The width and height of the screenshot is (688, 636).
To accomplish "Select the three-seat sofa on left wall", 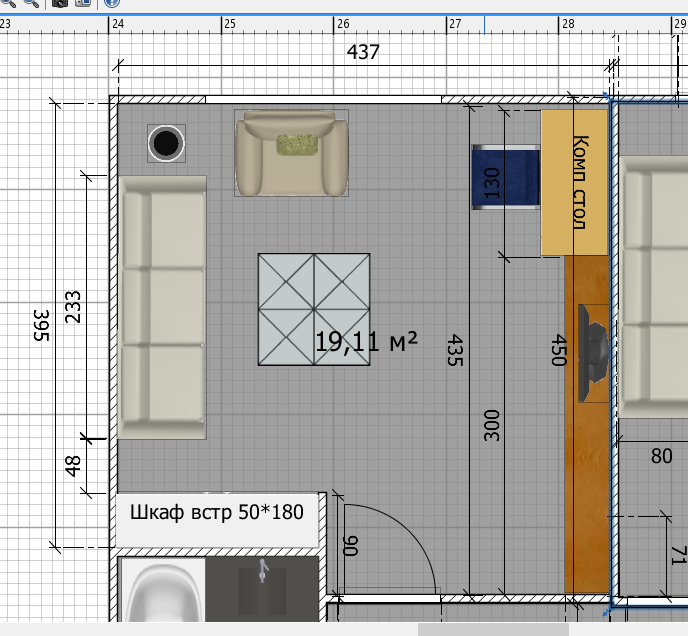I will [x=161, y=307].
